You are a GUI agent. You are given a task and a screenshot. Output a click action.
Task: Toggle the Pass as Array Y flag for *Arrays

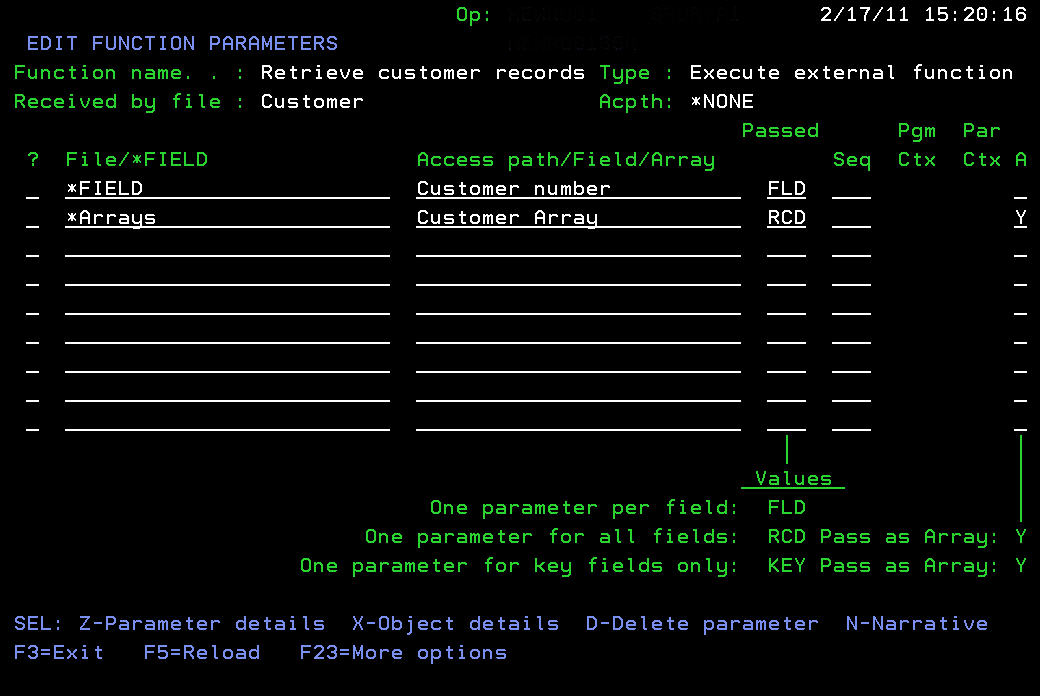click(1020, 217)
